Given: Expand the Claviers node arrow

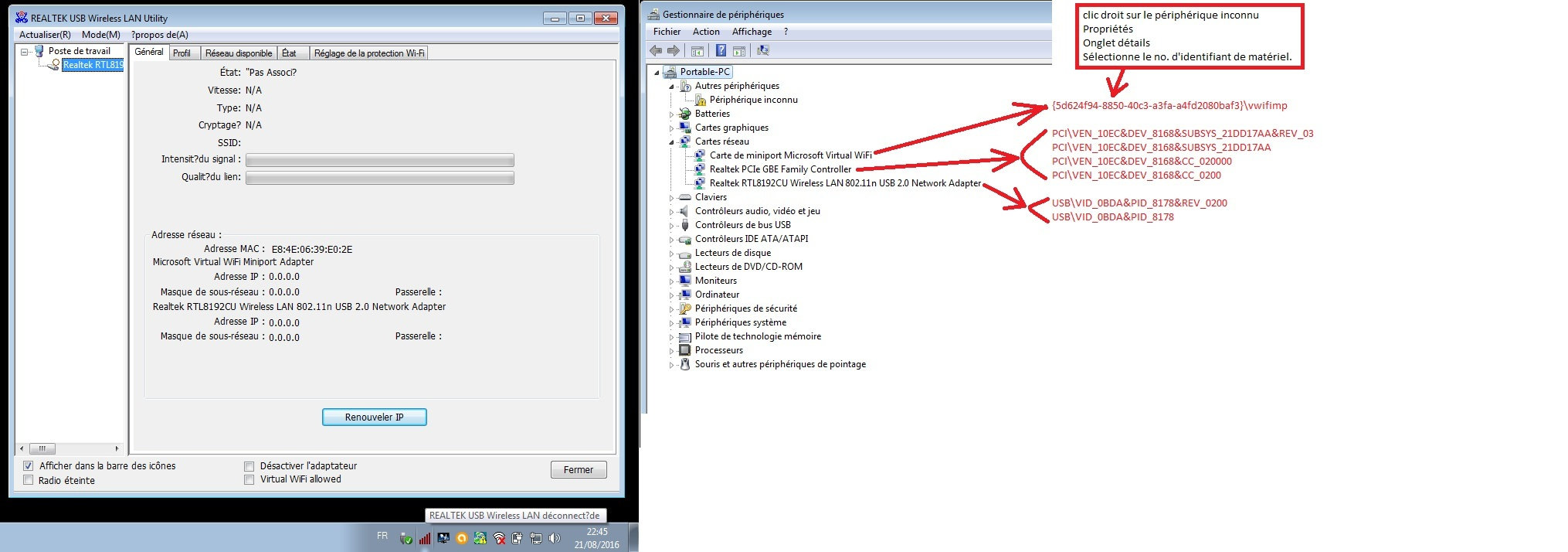Looking at the screenshot, I should tap(671, 198).
